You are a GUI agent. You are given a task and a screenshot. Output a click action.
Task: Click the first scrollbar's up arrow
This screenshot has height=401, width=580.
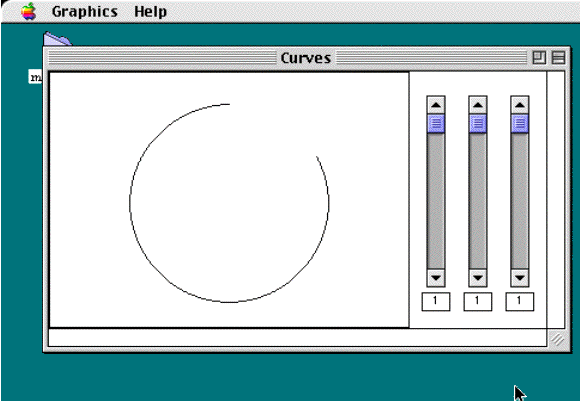click(436, 105)
